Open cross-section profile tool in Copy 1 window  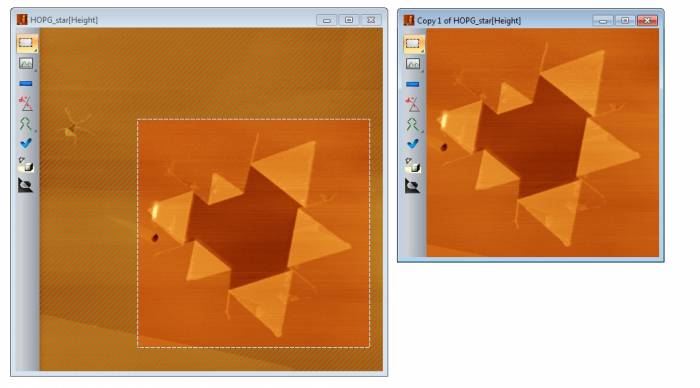click(x=413, y=64)
